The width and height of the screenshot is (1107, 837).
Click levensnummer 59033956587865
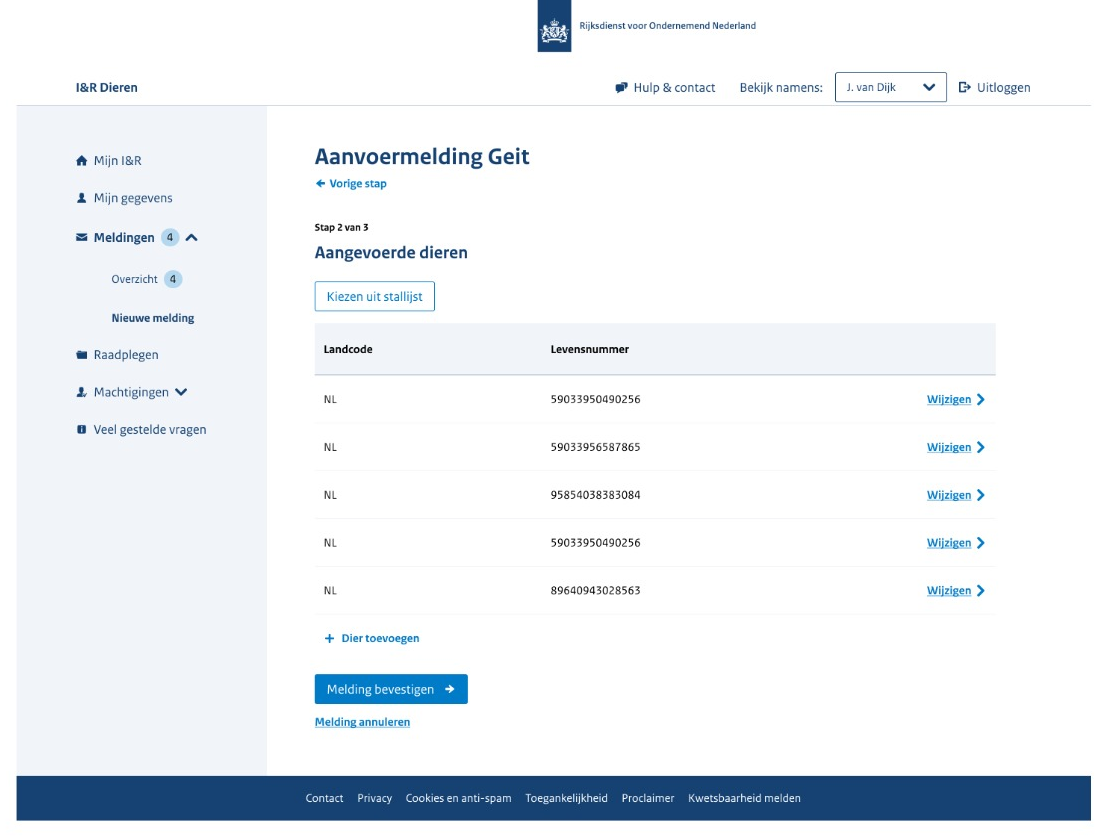(595, 447)
